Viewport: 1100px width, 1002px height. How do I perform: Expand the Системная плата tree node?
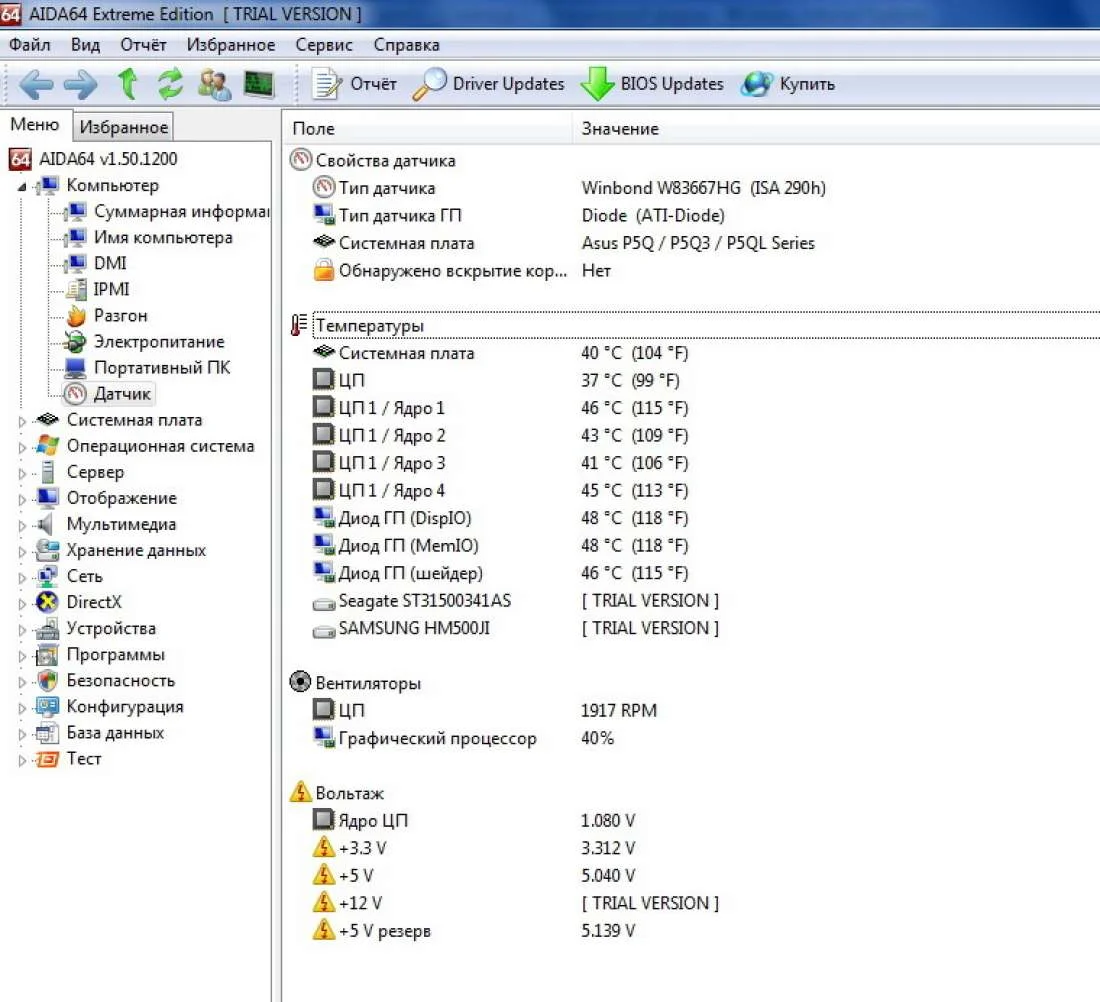[x=22, y=421]
